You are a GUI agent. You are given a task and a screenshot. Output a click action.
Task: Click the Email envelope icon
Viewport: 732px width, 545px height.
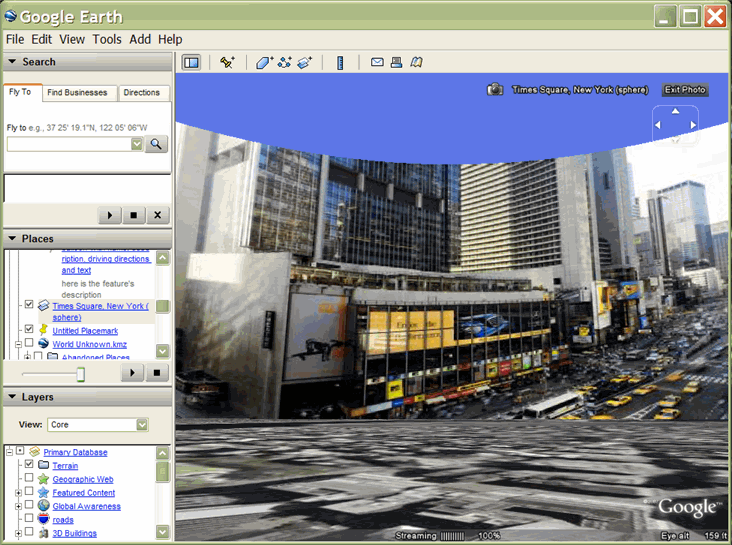(x=377, y=62)
